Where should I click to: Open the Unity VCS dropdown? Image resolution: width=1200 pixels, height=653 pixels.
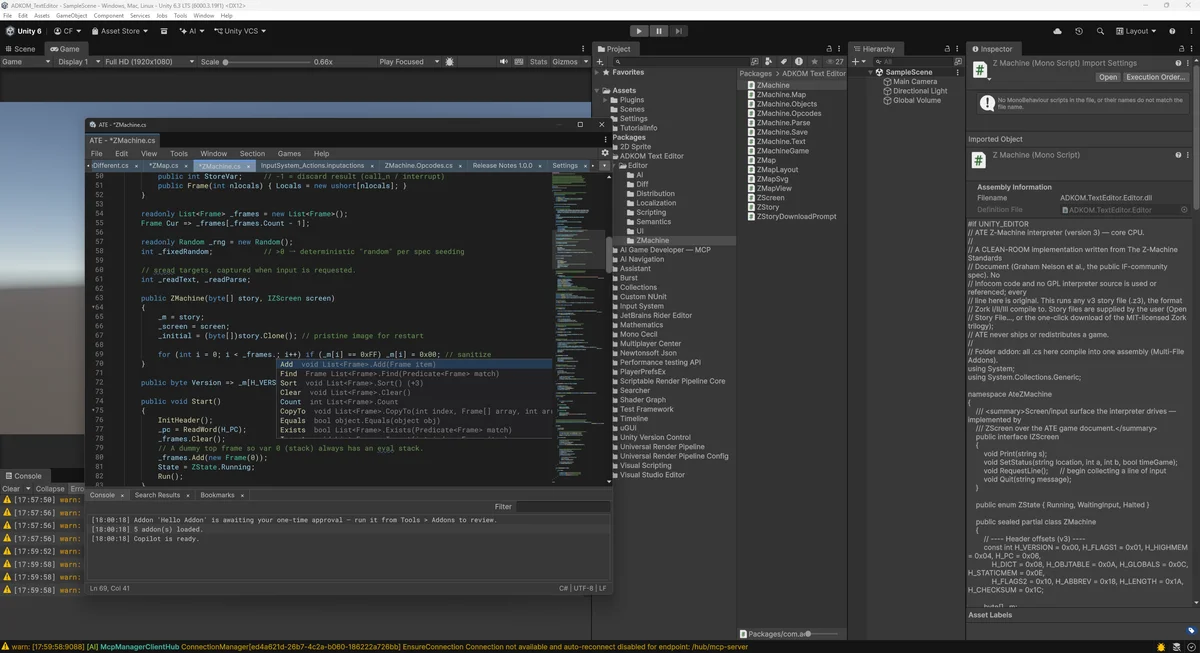tap(240, 31)
